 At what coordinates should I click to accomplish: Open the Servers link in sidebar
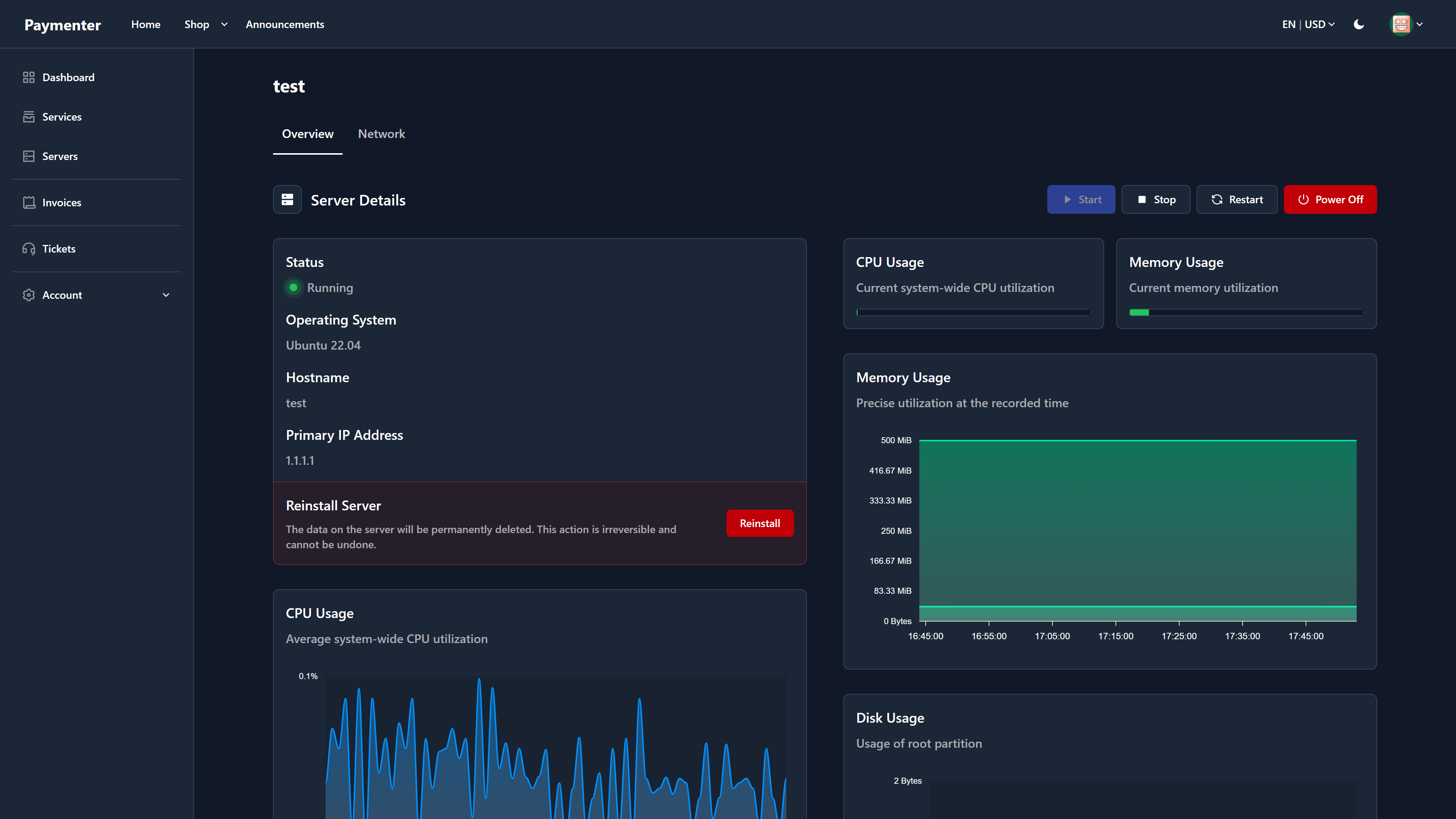pos(60,157)
